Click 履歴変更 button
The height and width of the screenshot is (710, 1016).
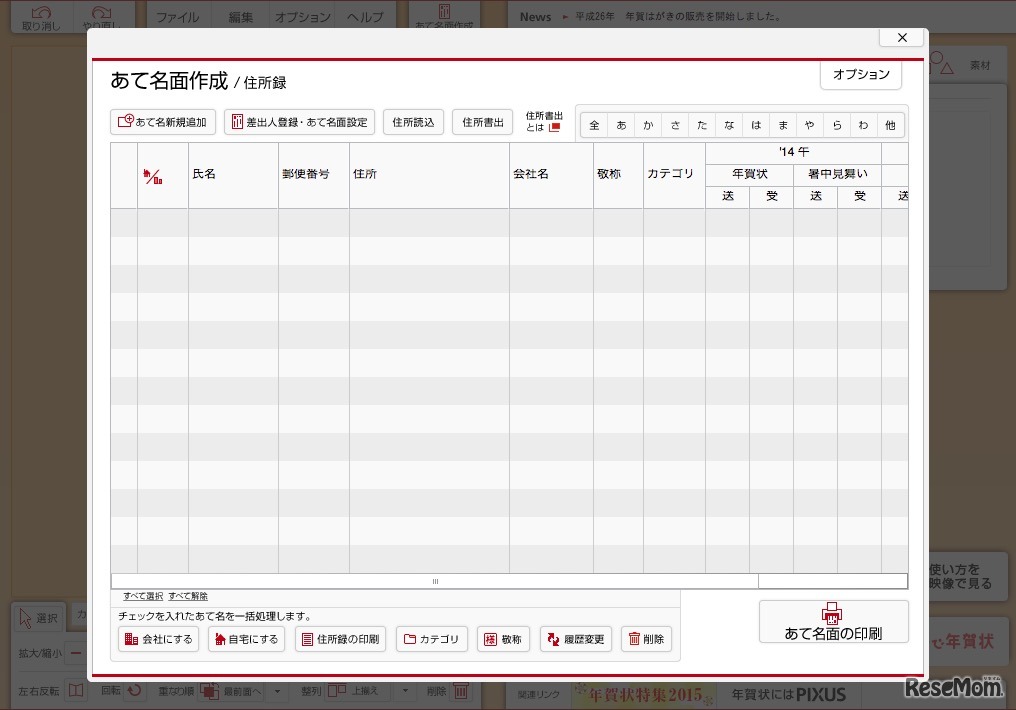coord(576,639)
